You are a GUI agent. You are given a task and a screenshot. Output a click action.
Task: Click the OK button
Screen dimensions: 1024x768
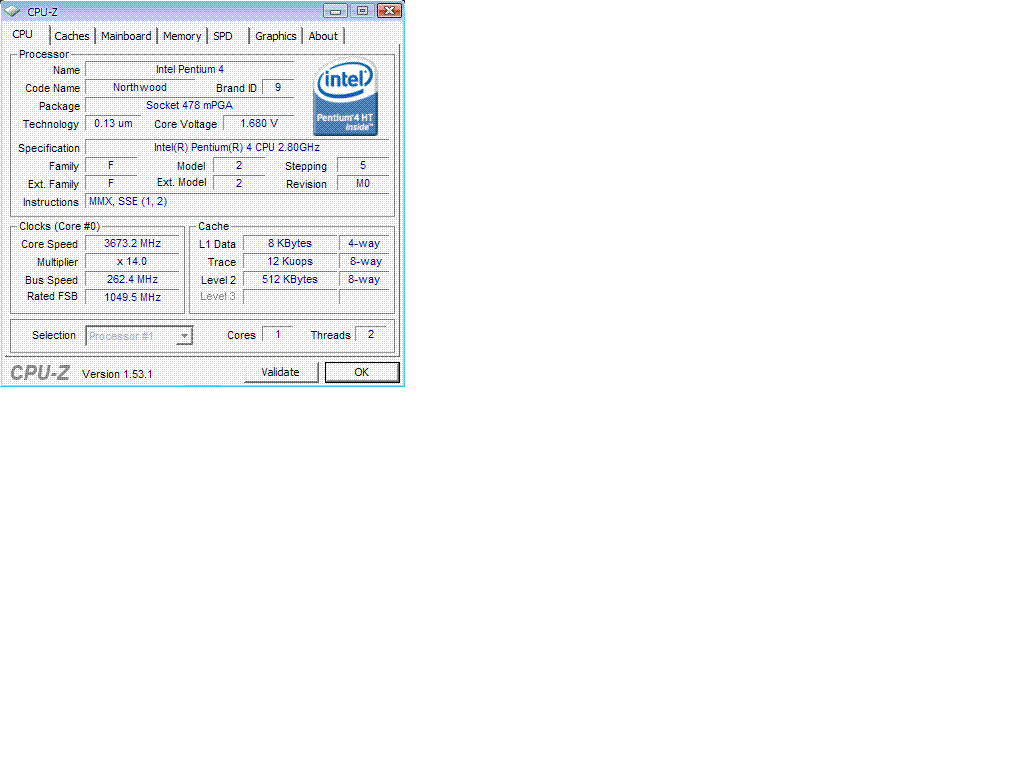point(362,372)
